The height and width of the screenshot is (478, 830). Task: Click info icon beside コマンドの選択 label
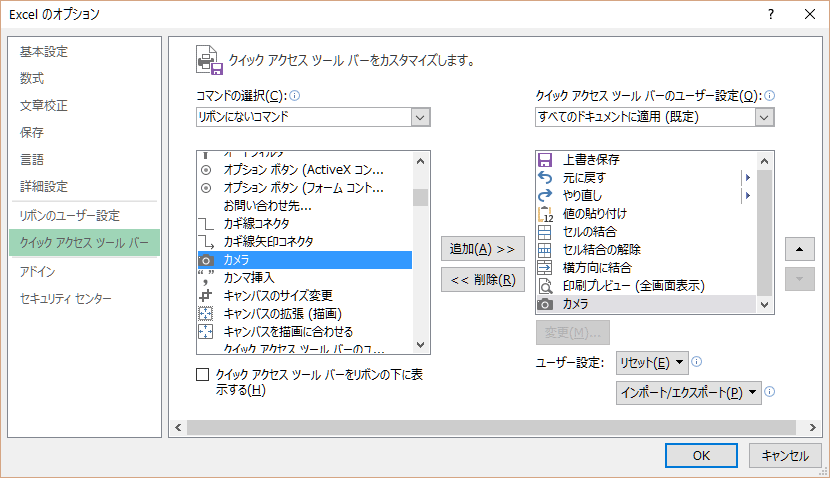(x=295, y=95)
